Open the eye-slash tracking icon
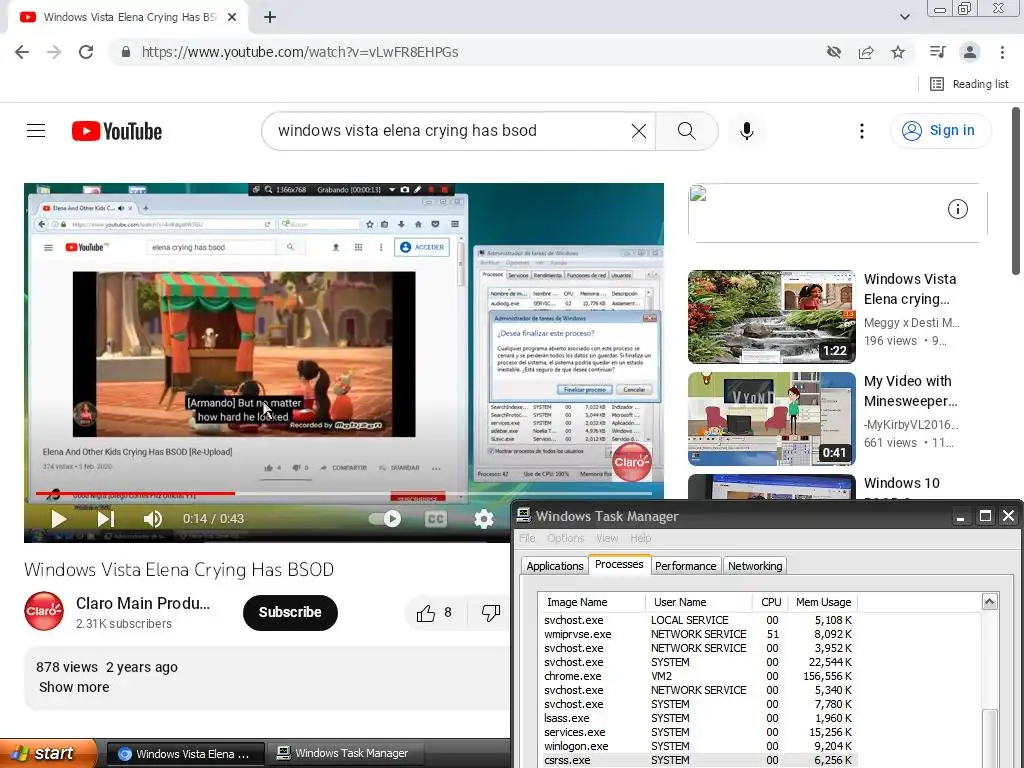This screenshot has height=768, width=1024. (x=834, y=52)
